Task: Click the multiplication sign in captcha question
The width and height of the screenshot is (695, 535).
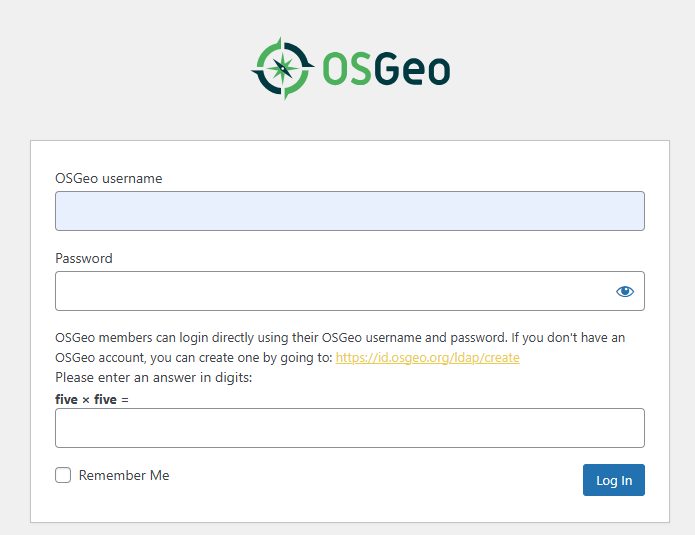Action: (86, 399)
